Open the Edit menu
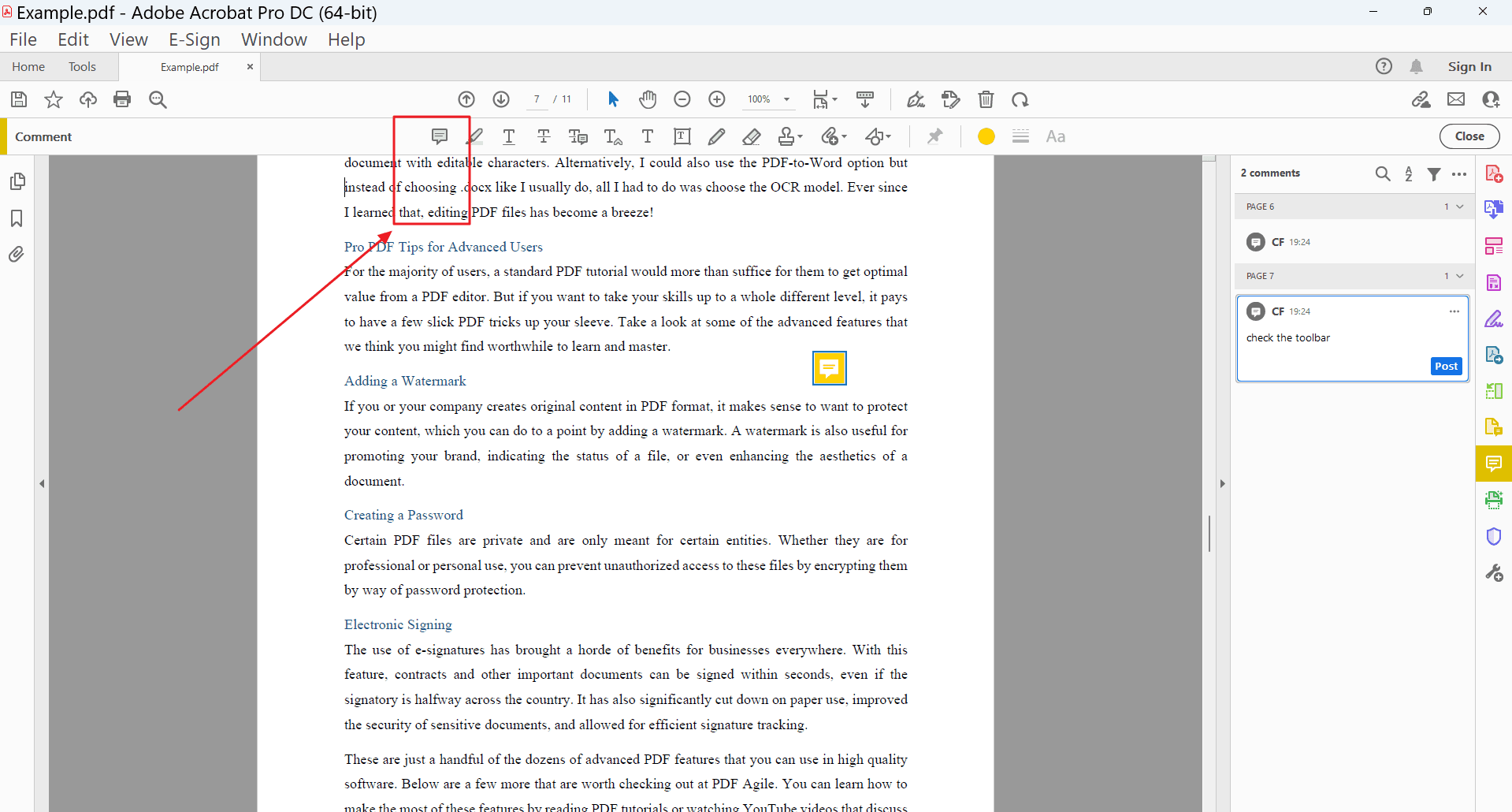 [x=73, y=39]
